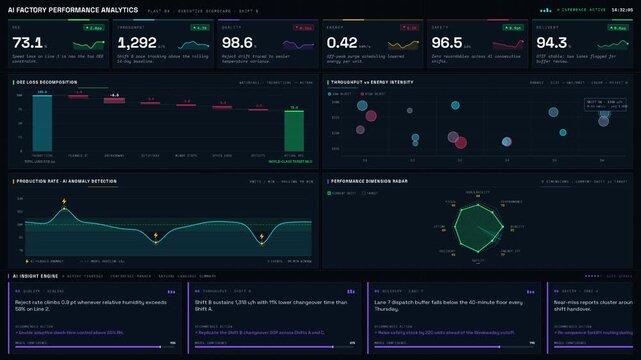The image size is (641, 360).
Task: Click the confidence bar on the Lane 7 insight card
Action: click(x=454, y=347)
